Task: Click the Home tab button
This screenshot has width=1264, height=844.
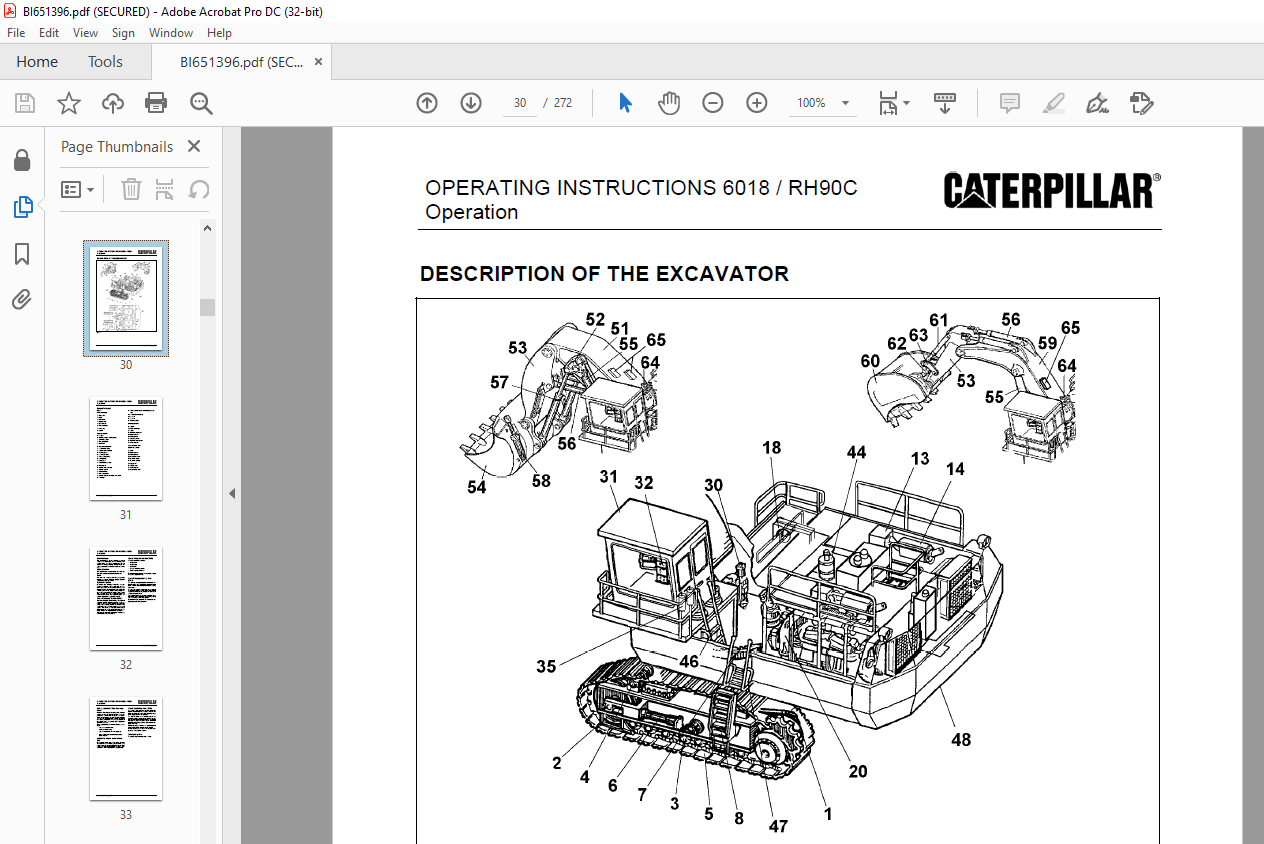Action: point(37,62)
